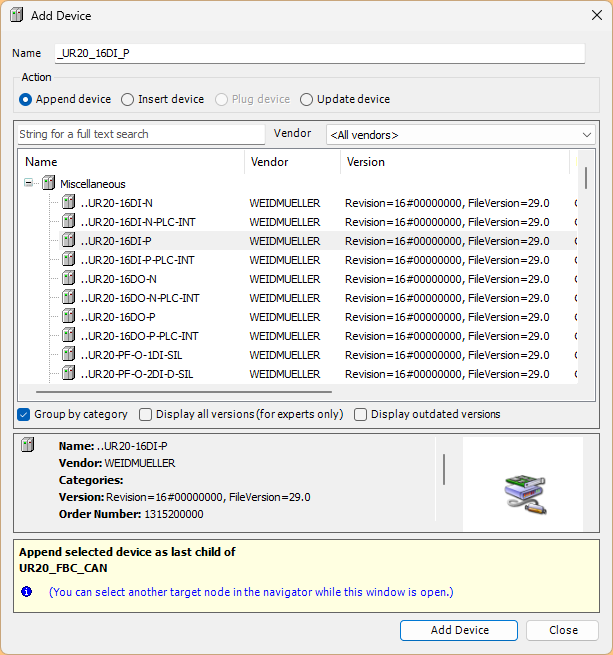
Task: Click the device icon beside ..UR20-16DO-N-PLC-INT
Action: click(69, 297)
